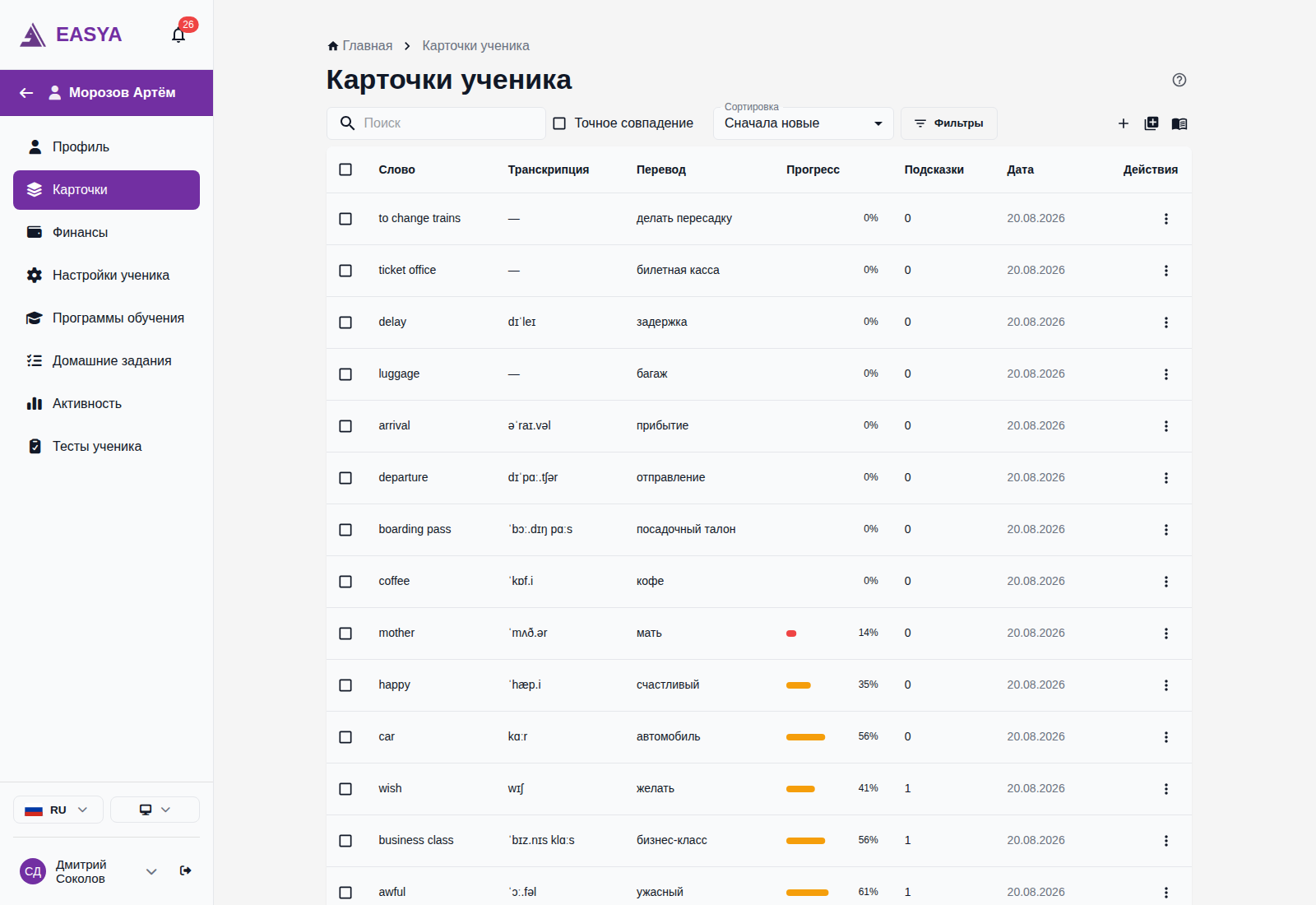Open Программы обучения in sidebar
Image resolution: width=1316 pixels, height=905 pixels.
tap(106, 318)
